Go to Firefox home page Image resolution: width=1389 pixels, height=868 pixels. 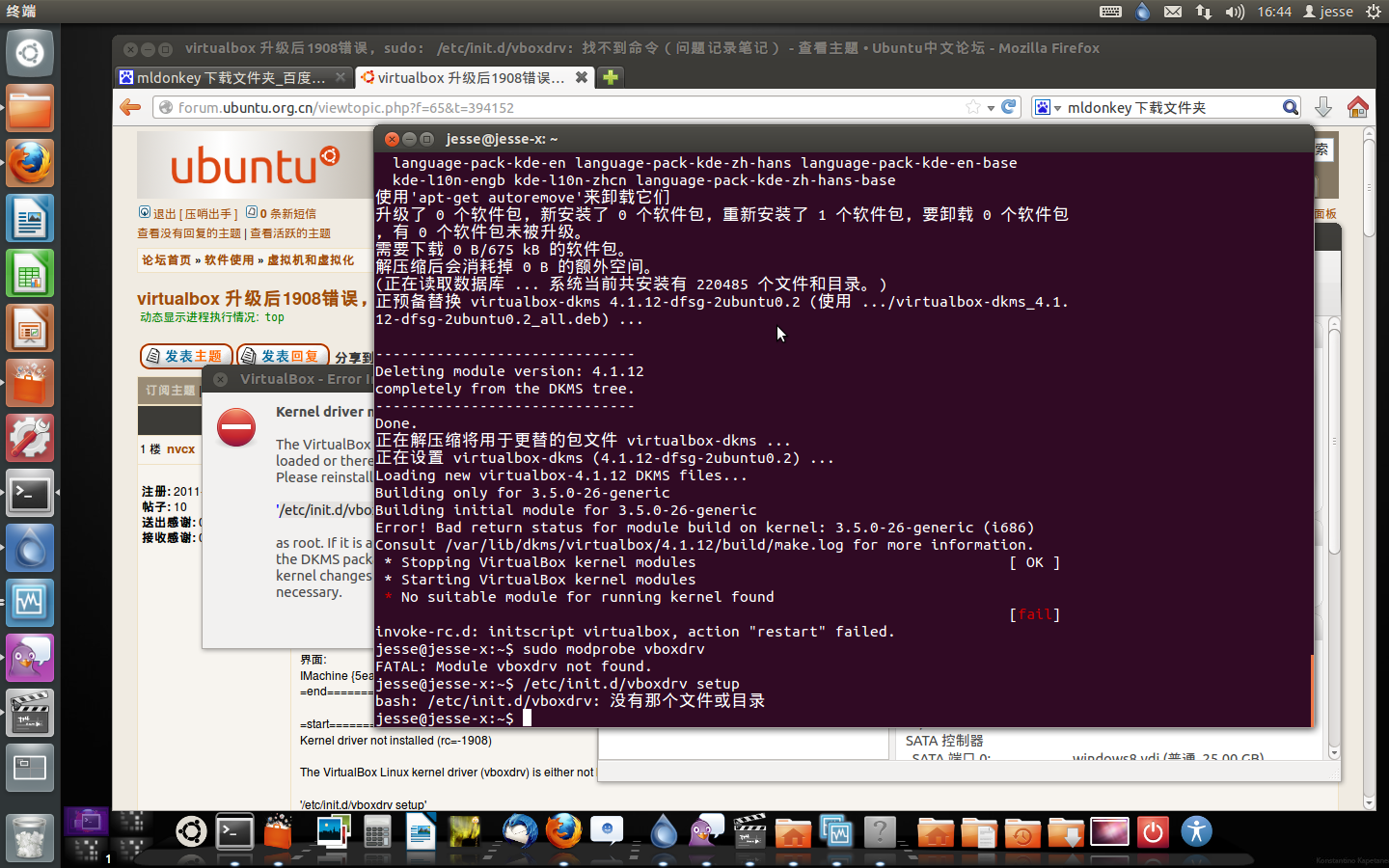pyautogui.click(x=1358, y=107)
